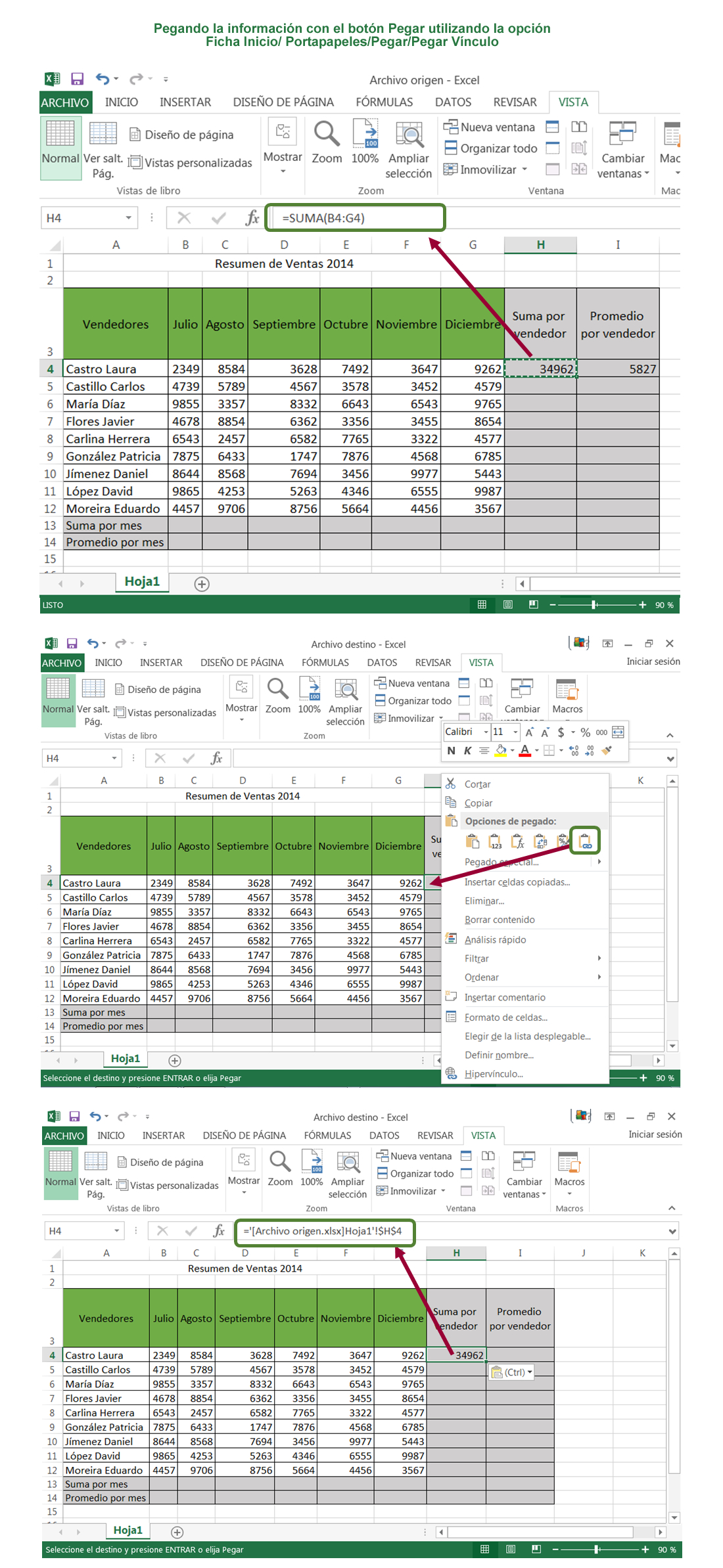Select column H header in Archivo origen sheet

tap(540, 245)
